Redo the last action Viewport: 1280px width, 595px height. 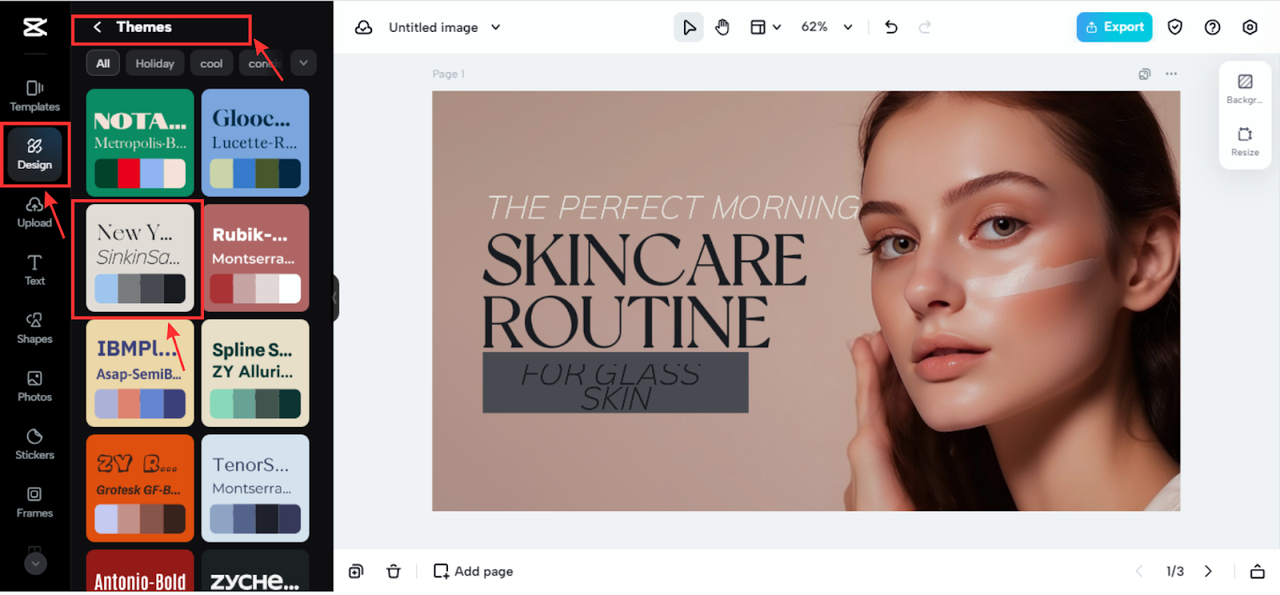pyautogui.click(x=925, y=27)
